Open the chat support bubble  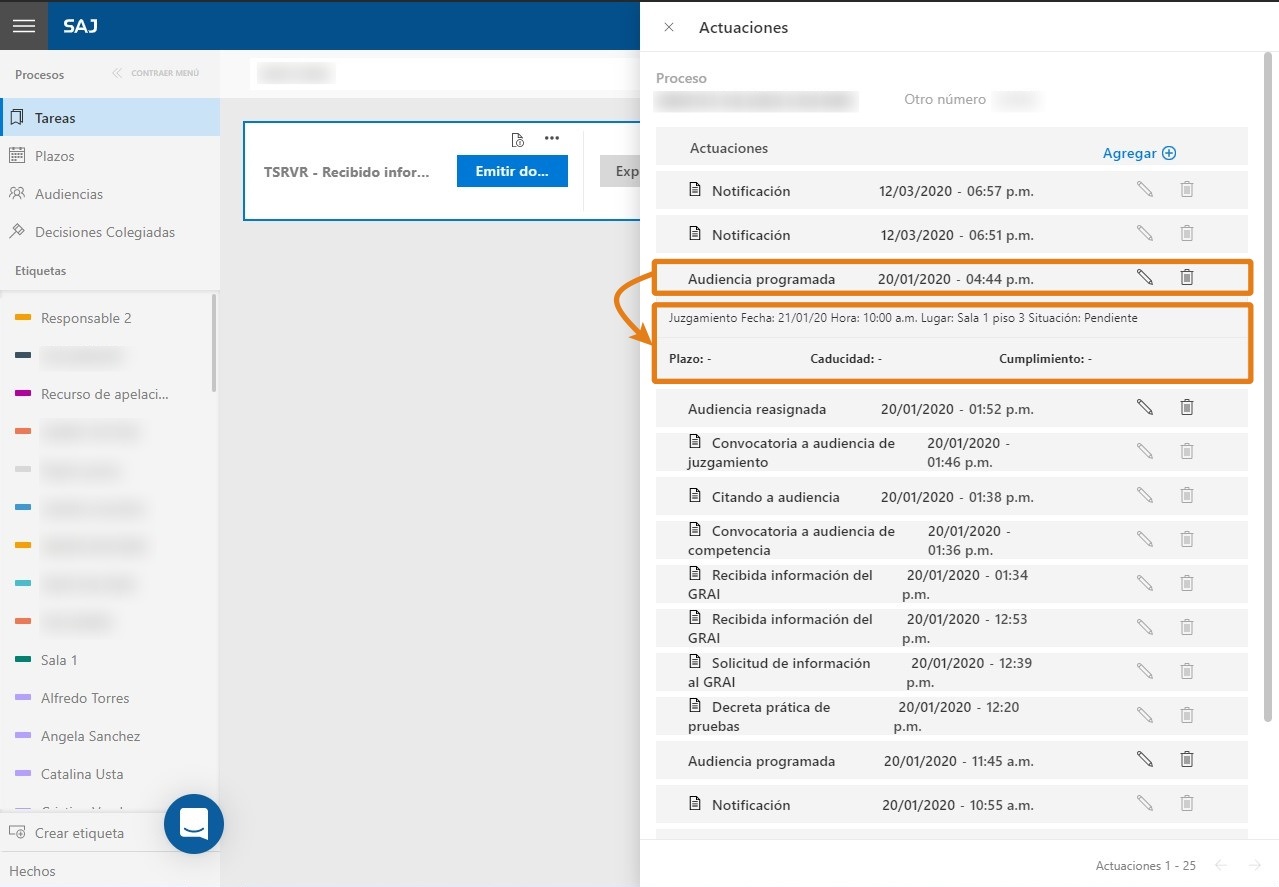(194, 824)
